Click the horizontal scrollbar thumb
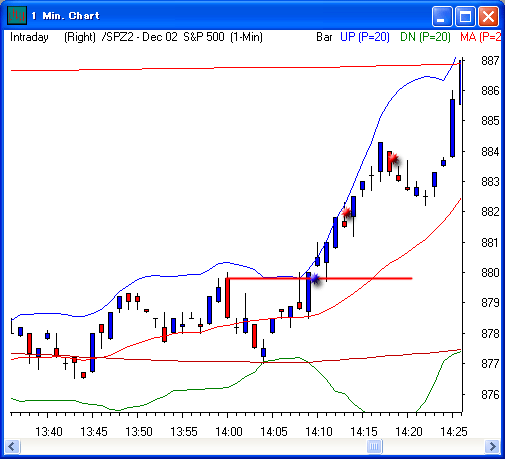This screenshot has width=505, height=459. point(374,446)
